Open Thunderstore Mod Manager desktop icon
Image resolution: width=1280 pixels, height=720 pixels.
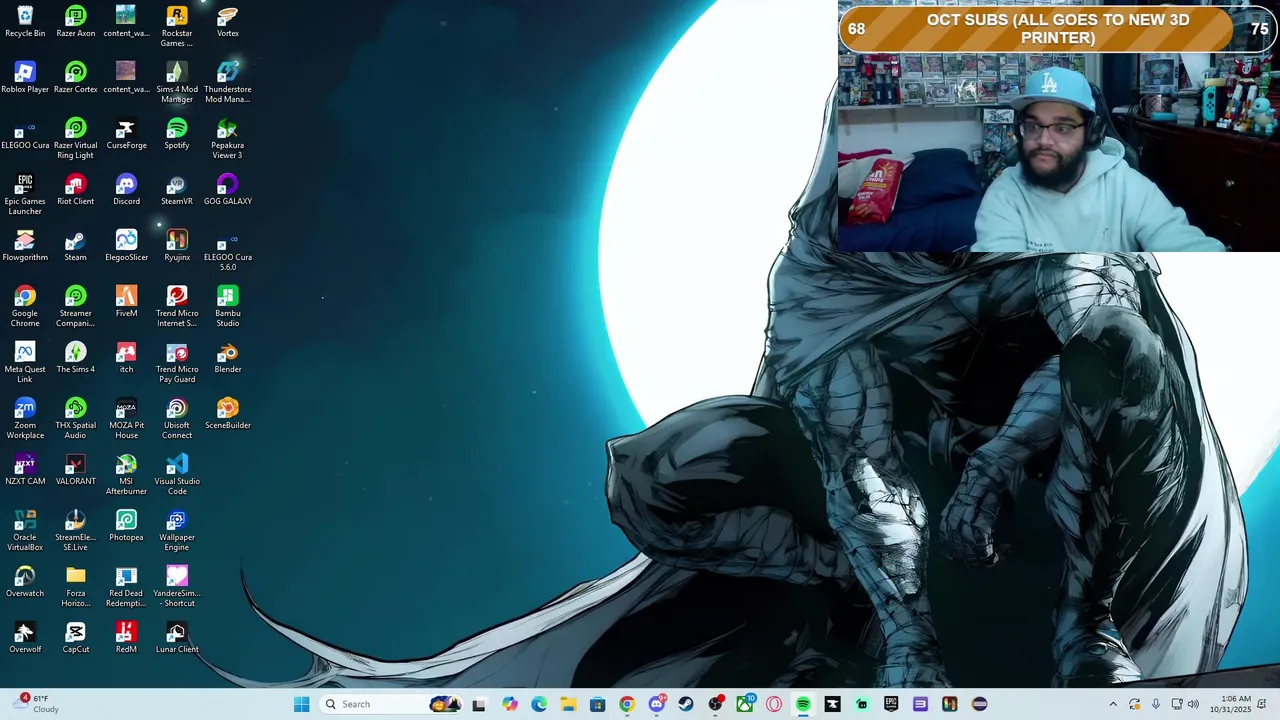pyautogui.click(x=228, y=82)
